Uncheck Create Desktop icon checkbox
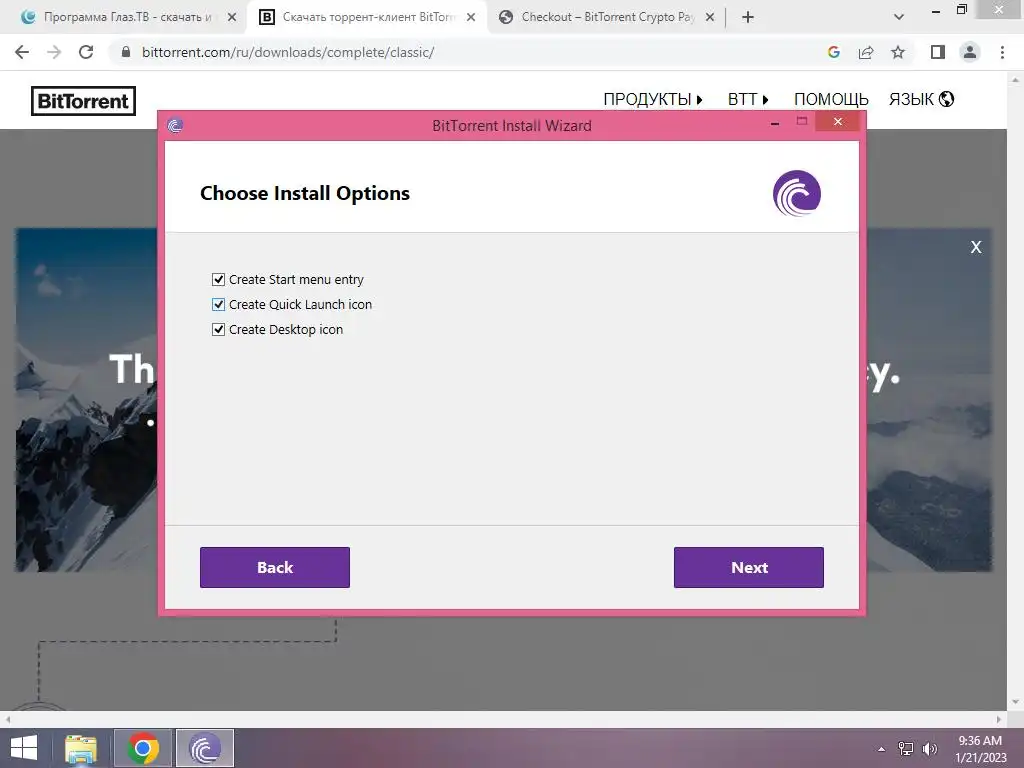The width and height of the screenshot is (1024, 768). point(218,329)
